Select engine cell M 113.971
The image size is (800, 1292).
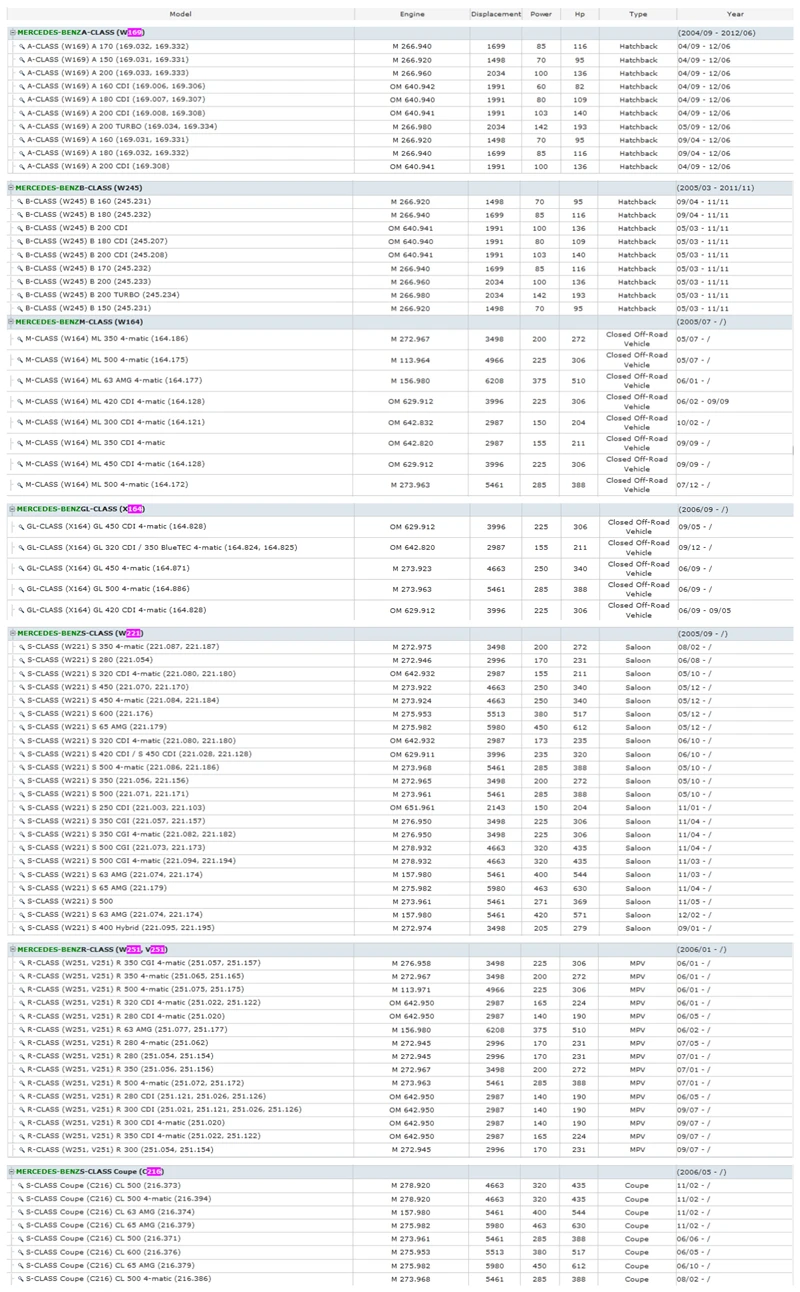pyautogui.click(x=412, y=989)
